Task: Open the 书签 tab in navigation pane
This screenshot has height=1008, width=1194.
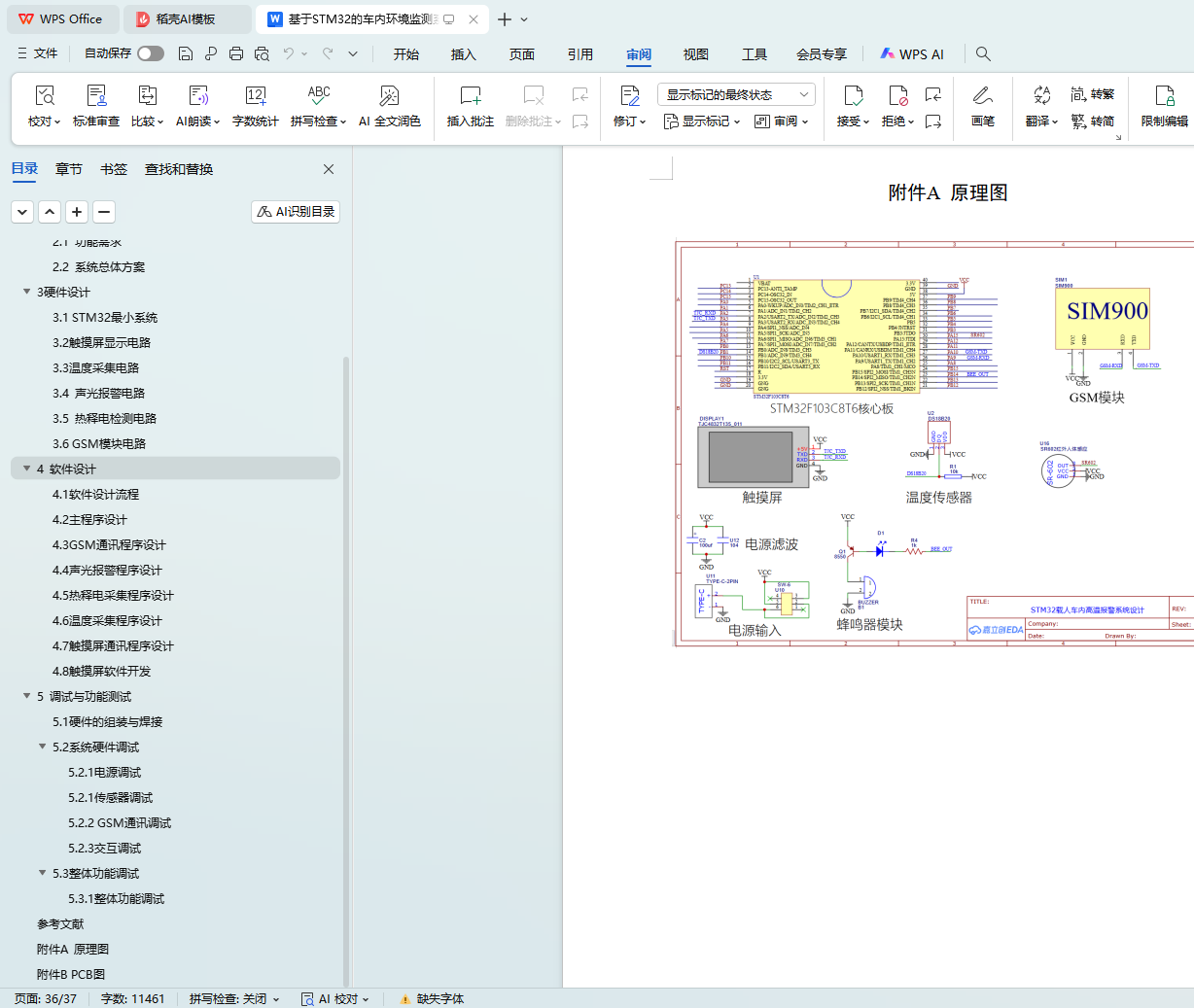Action: (114, 169)
